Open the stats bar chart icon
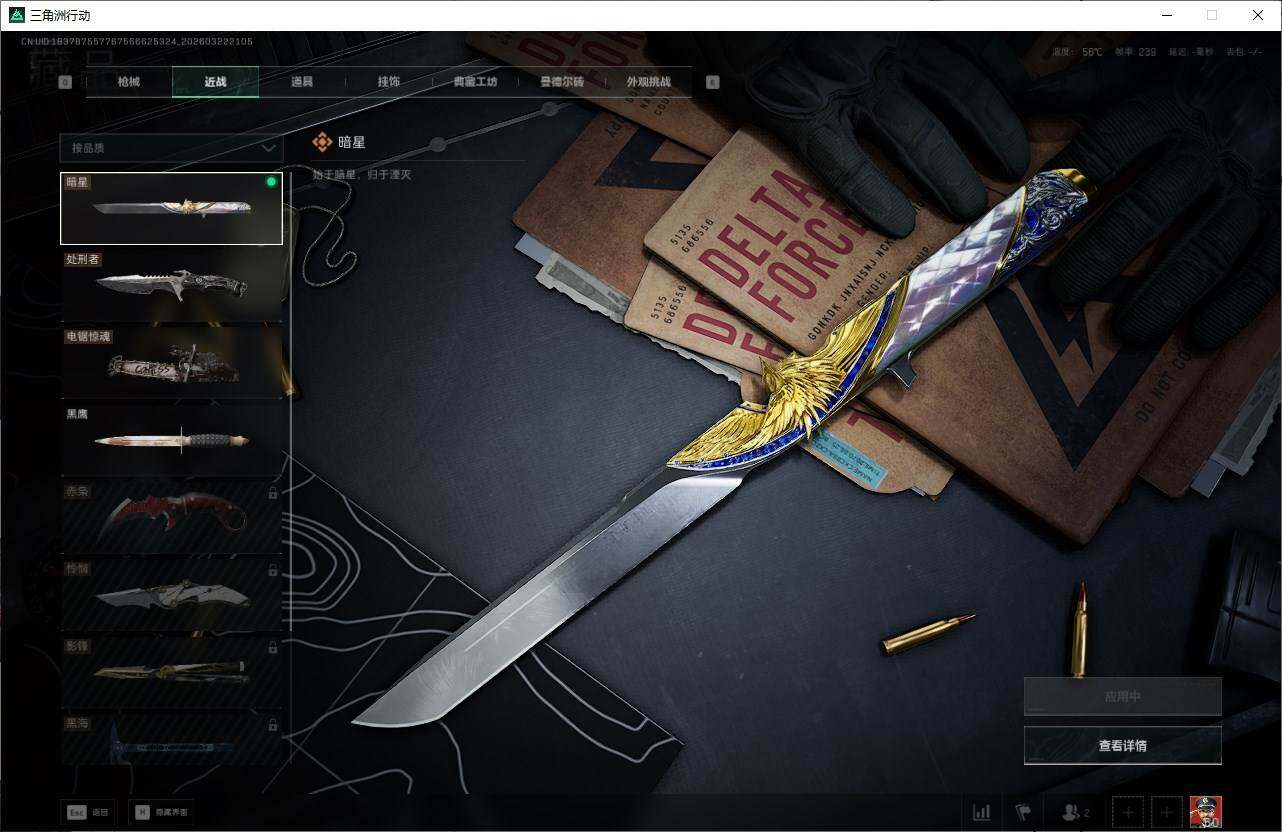The height and width of the screenshot is (832, 1282). click(x=982, y=812)
